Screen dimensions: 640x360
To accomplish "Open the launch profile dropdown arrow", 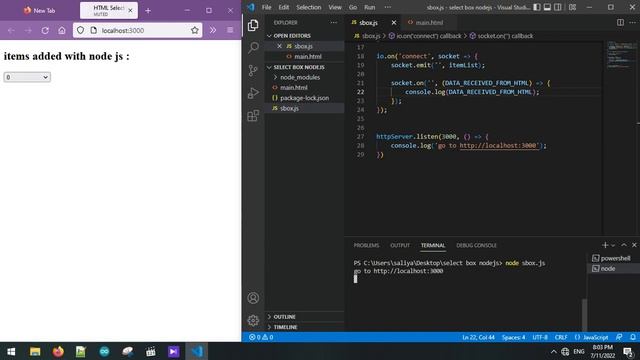I will tap(613, 245).
